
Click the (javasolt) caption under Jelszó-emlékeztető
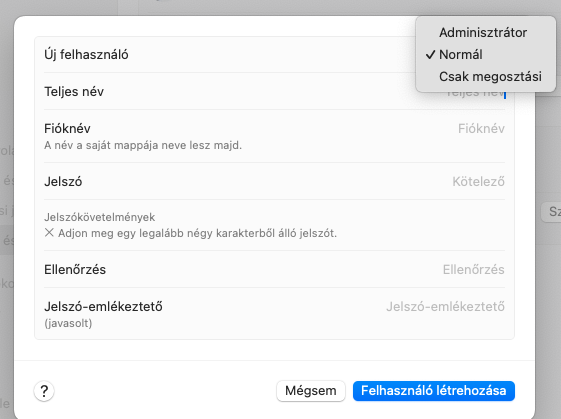68,323
